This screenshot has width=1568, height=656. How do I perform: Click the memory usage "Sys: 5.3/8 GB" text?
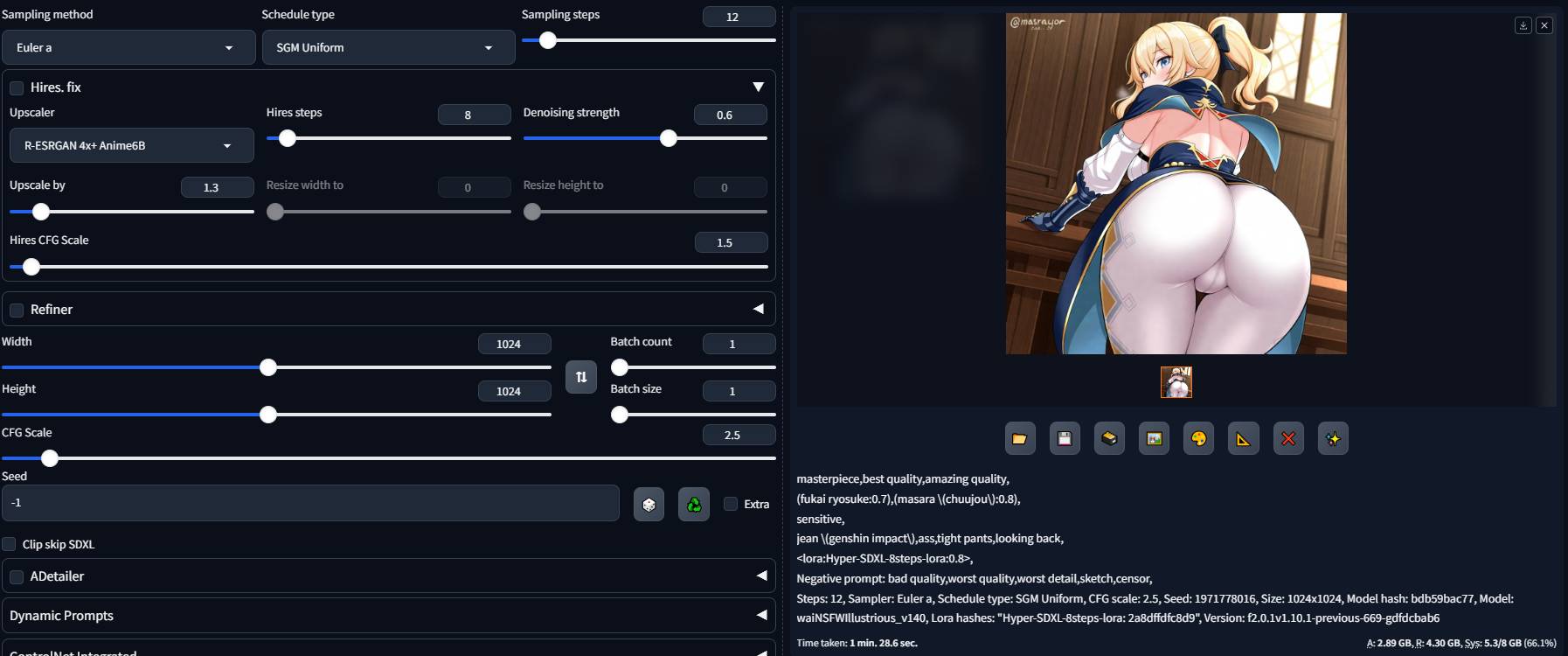coord(1493,643)
